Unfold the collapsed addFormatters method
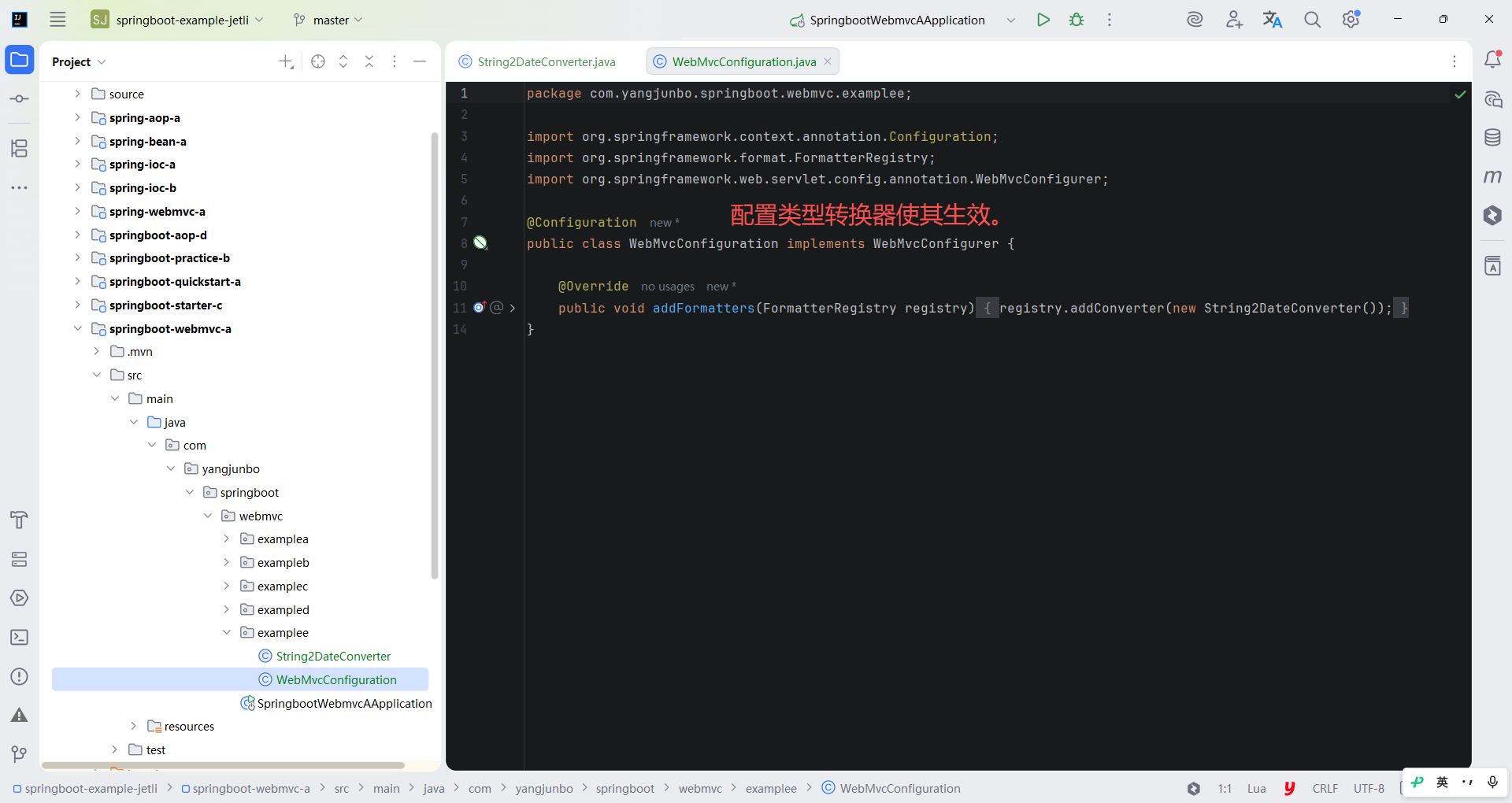 pyautogui.click(x=513, y=308)
